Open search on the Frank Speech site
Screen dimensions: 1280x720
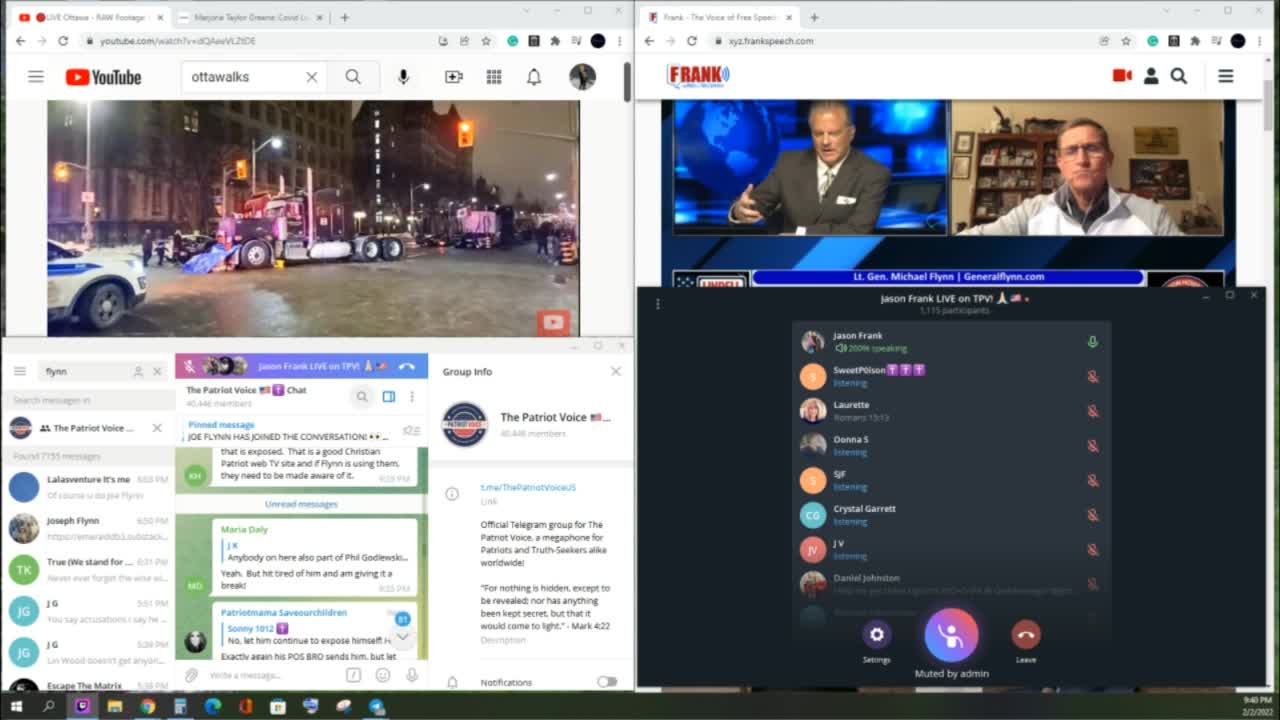[x=1179, y=76]
